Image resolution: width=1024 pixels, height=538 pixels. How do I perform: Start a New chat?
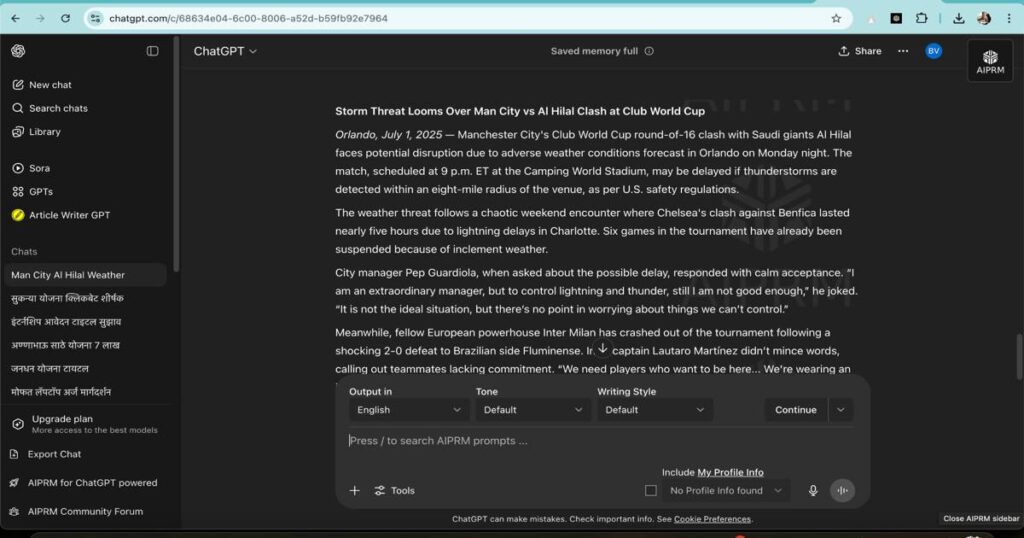pos(42,85)
